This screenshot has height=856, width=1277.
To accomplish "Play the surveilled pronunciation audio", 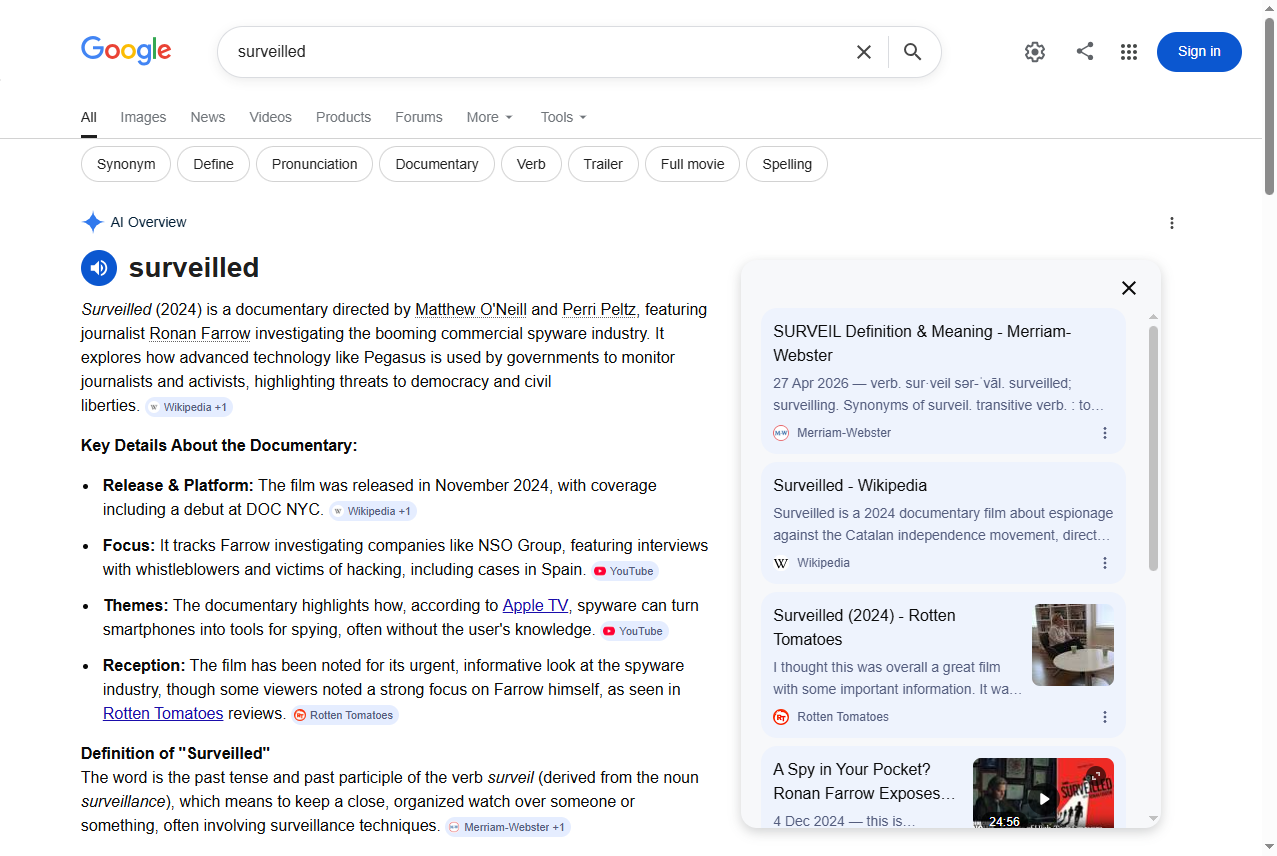I will point(99,268).
